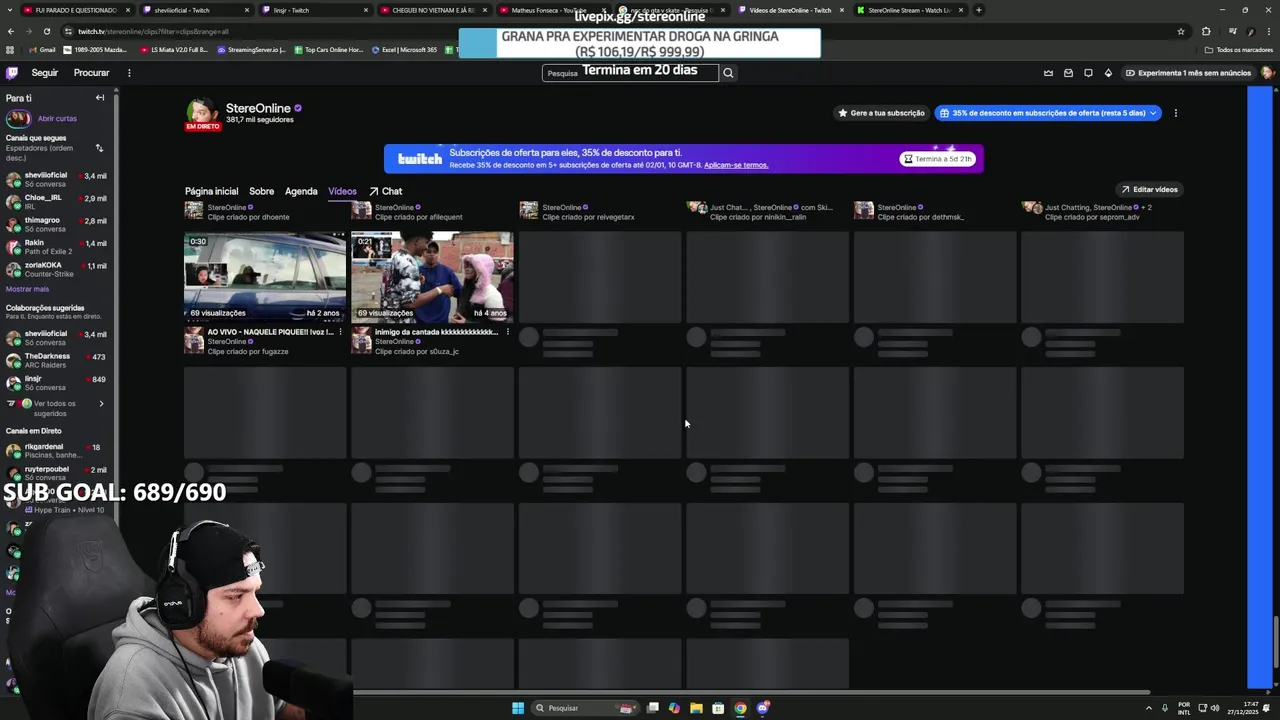Open TheDarkness ARC Raiders channel

[56, 360]
